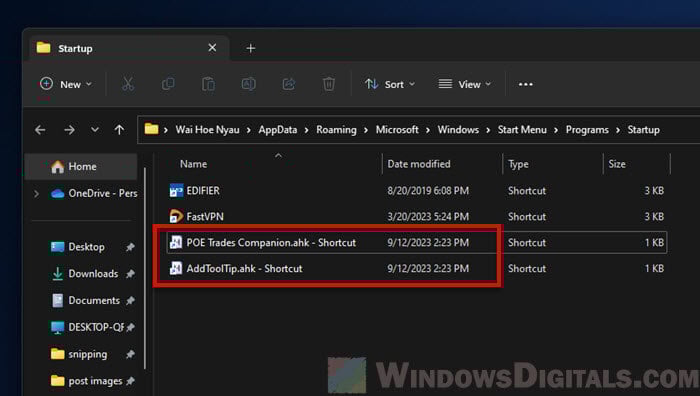The height and width of the screenshot is (396, 700).
Task: Select date 8/20/2019 6:08 PM cell
Action: pyautogui.click(x=428, y=191)
